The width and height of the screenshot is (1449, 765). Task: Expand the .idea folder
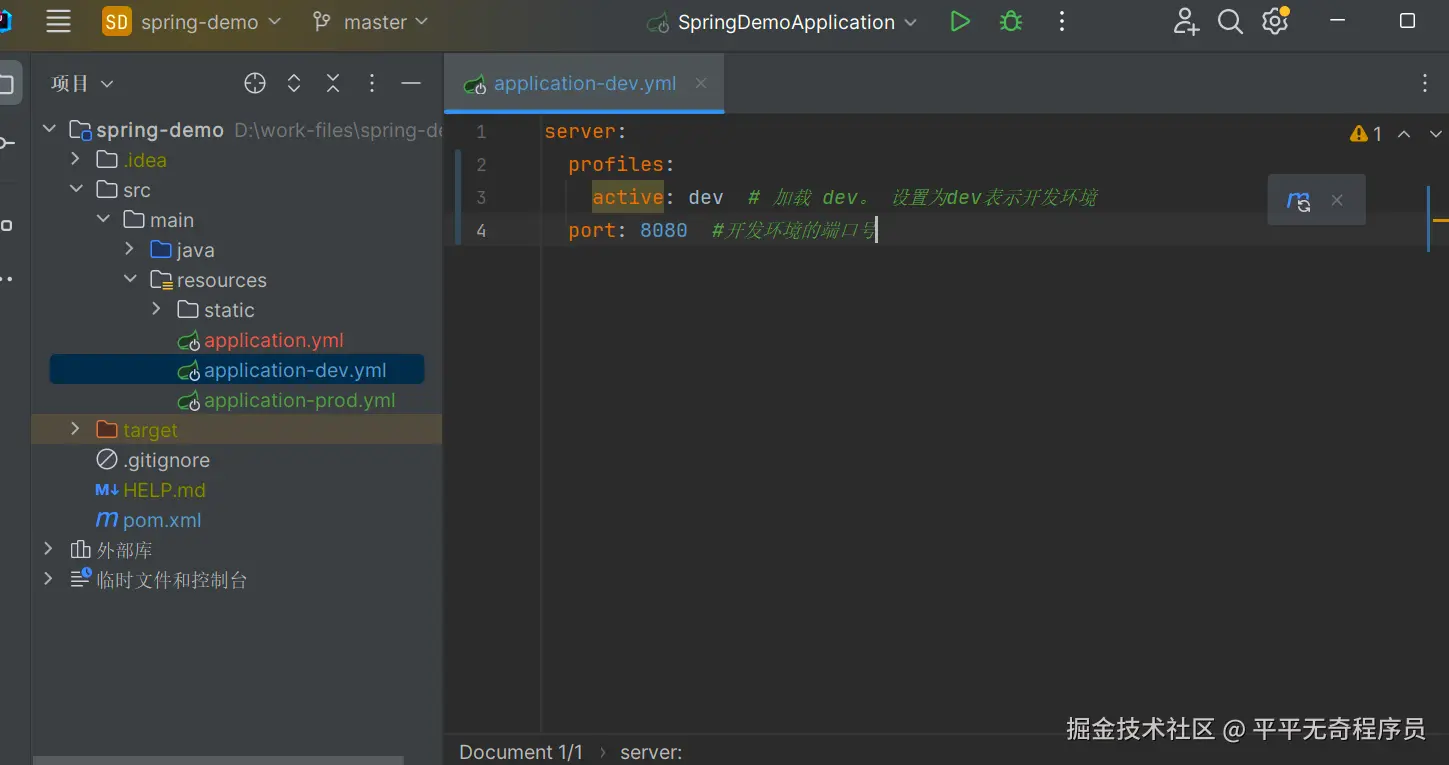pos(75,159)
